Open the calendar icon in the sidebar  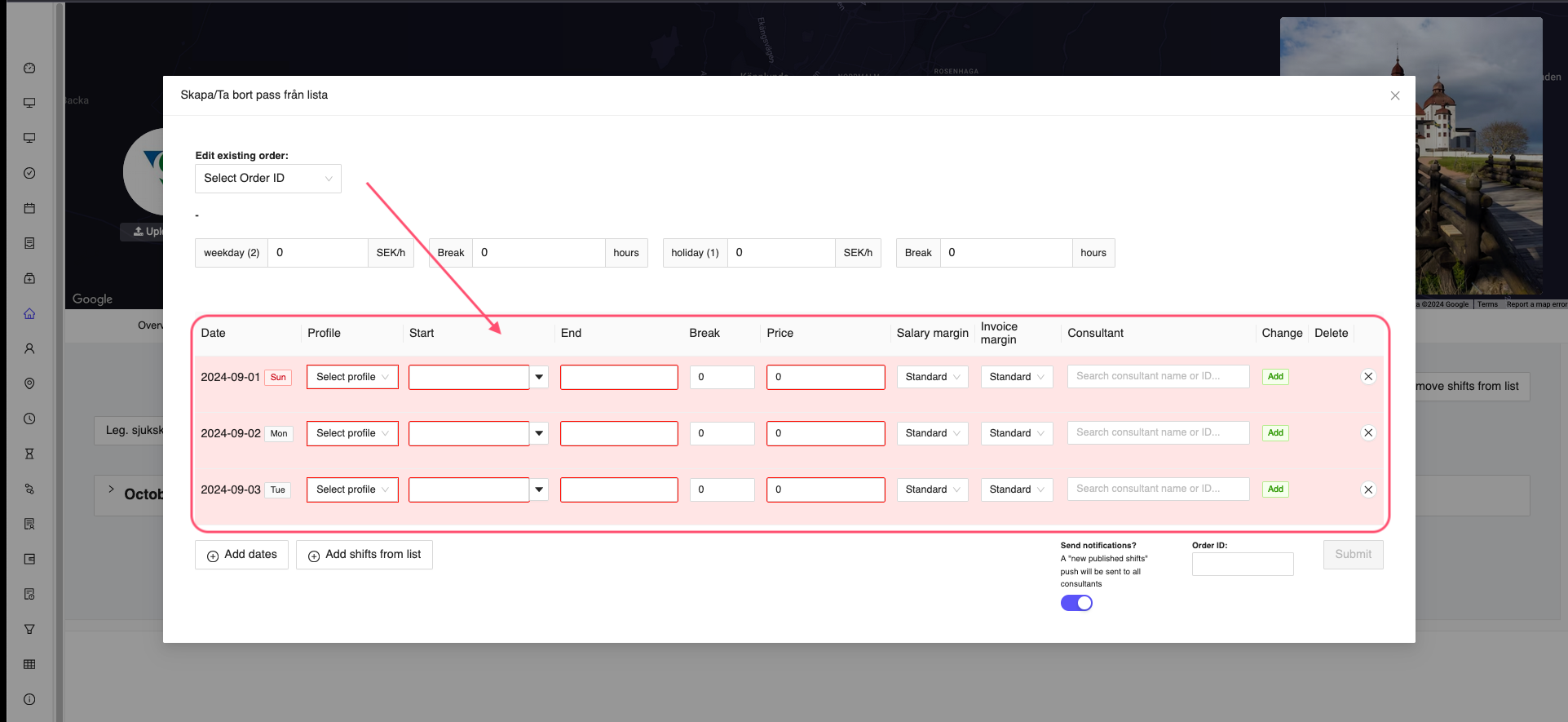(29, 208)
